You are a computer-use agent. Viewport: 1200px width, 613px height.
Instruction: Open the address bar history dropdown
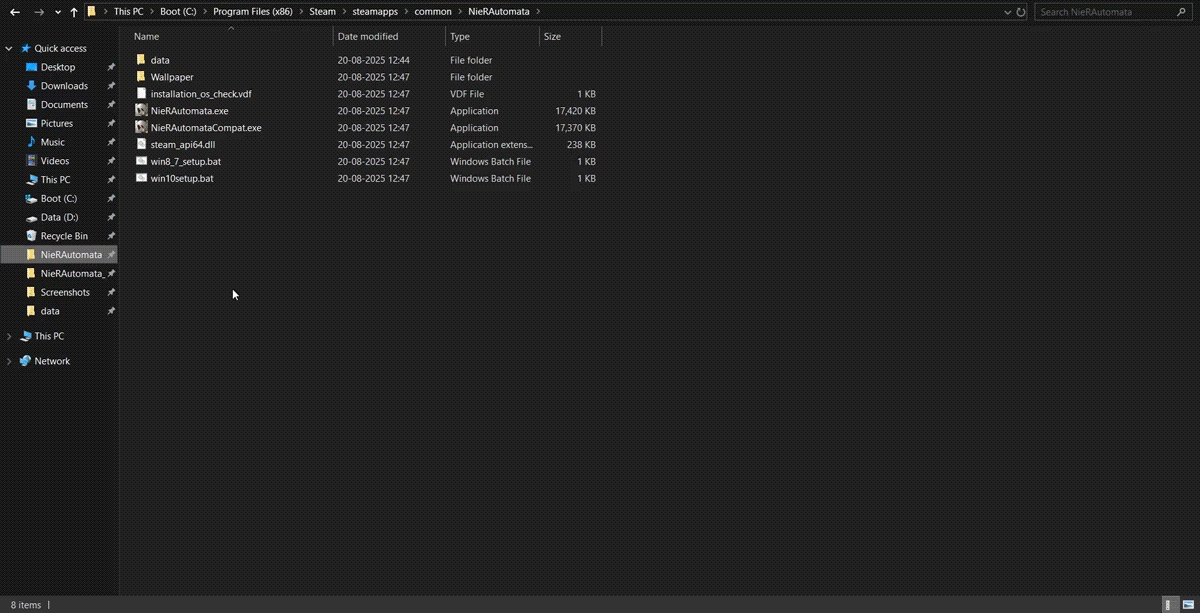[x=1008, y=12]
